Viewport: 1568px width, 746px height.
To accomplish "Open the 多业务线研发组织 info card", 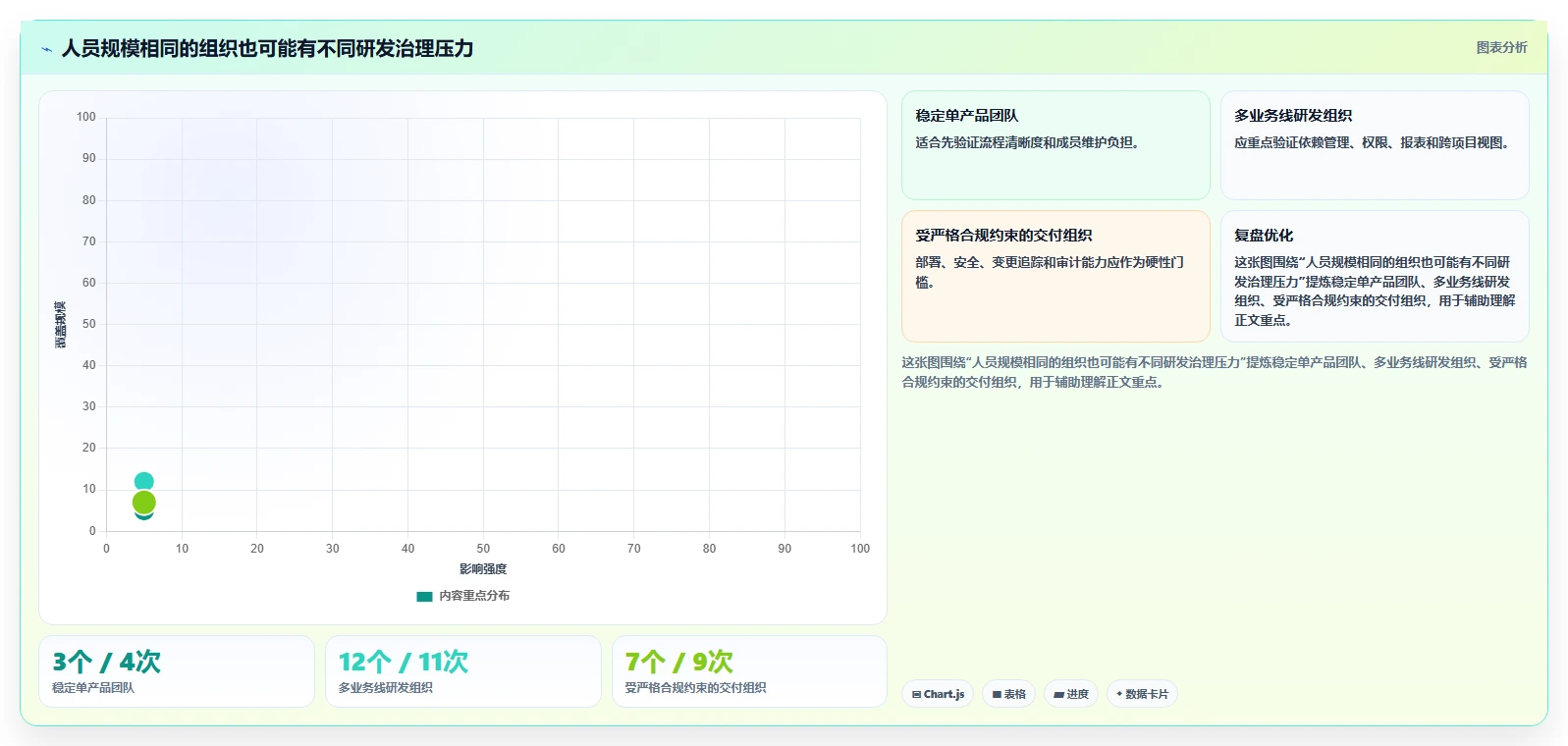I will pyautogui.click(x=1375, y=145).
